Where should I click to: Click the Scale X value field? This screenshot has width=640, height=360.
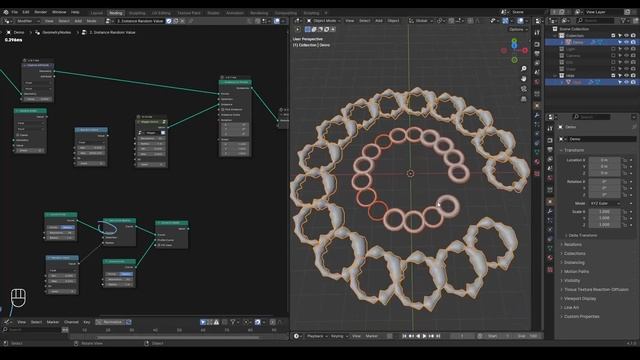point(604,212)
